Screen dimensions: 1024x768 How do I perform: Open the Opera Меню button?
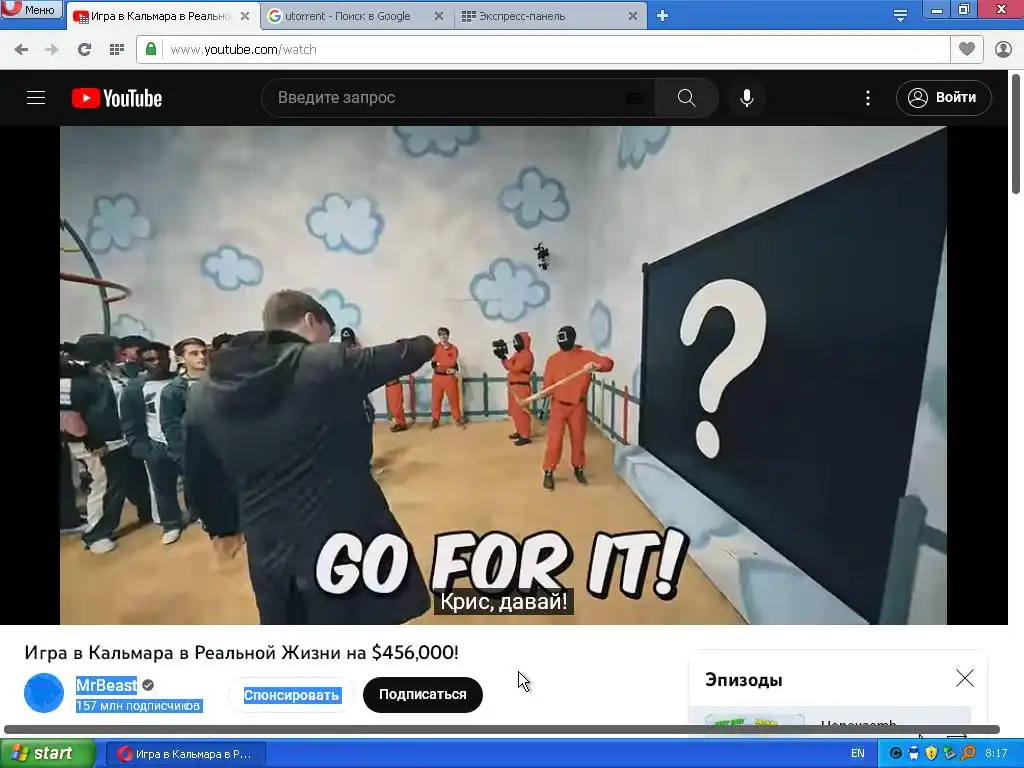(31, 9)
